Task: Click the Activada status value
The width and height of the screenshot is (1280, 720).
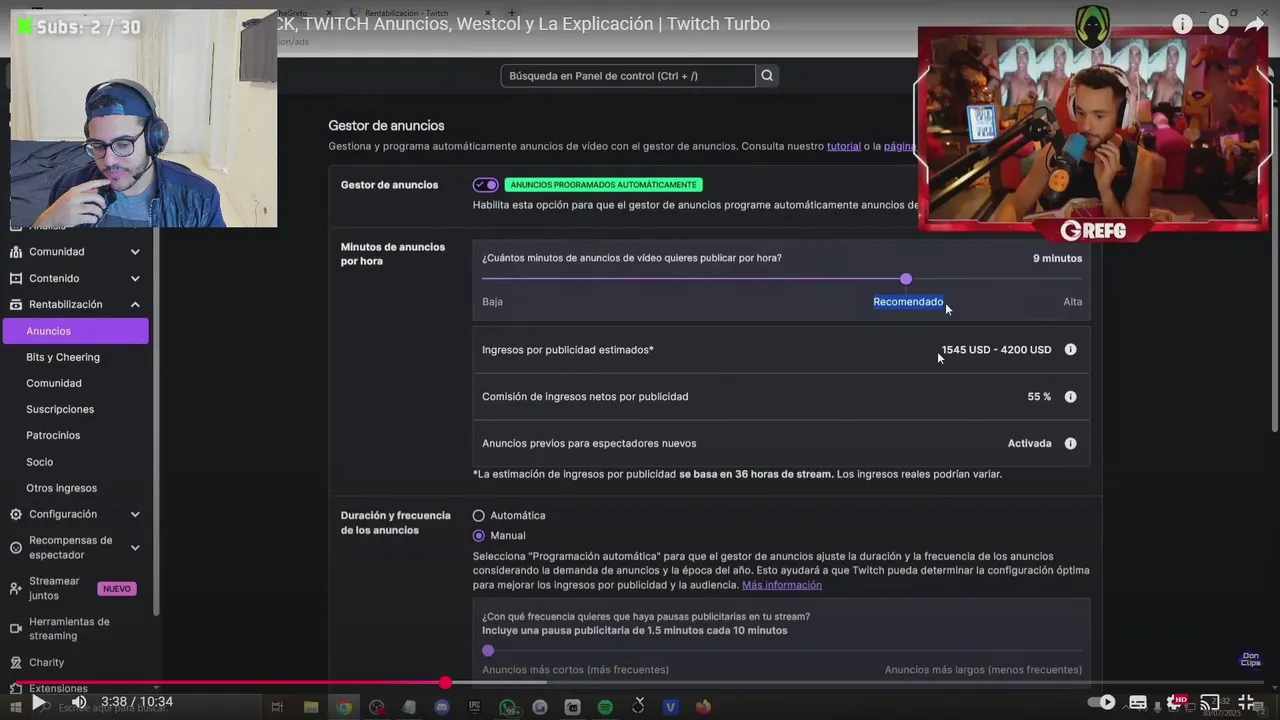Action: click(x=1029, y=443)
